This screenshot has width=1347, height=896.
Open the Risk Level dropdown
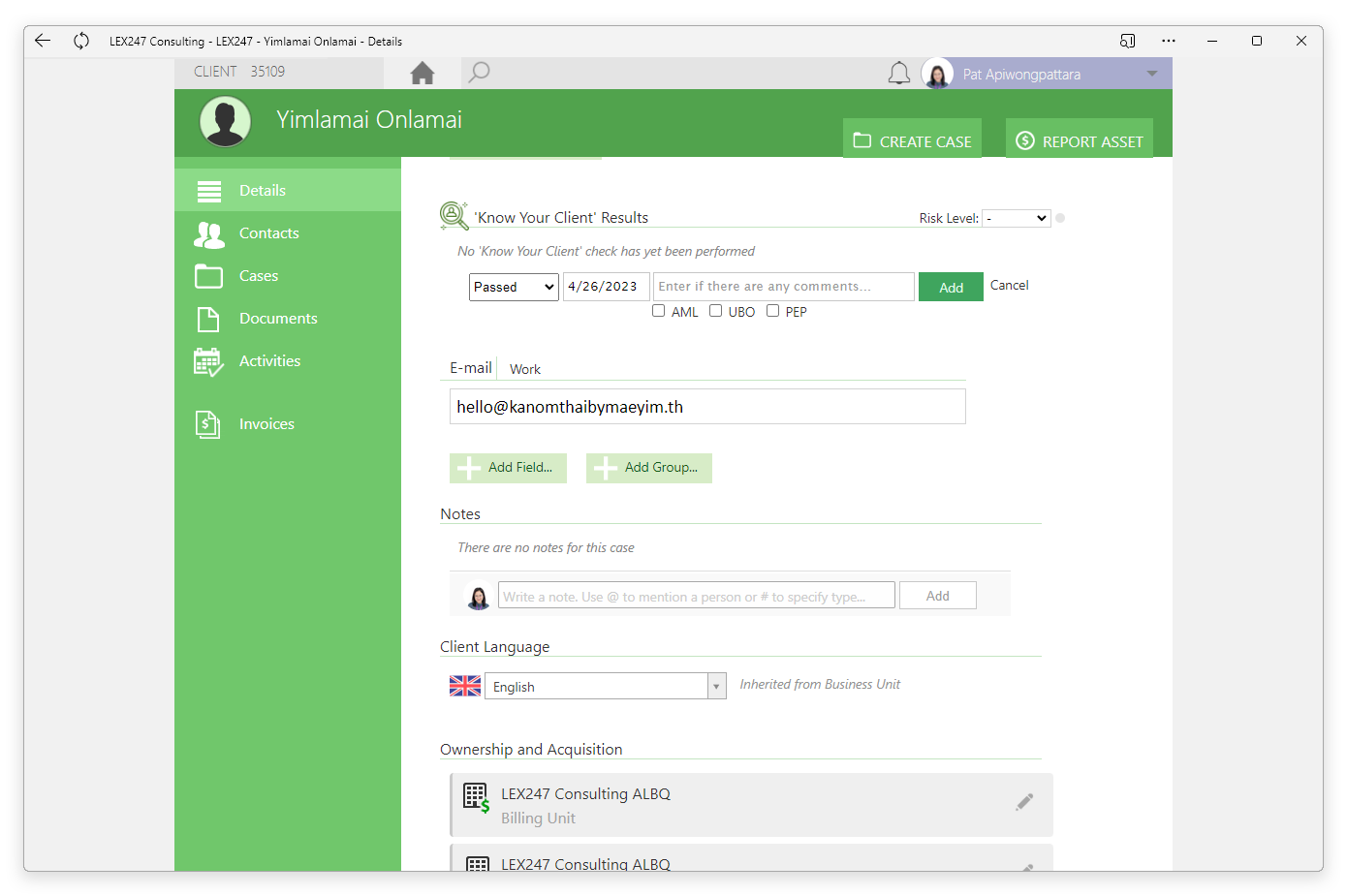pyautogui.click(x=1016, y=218)
